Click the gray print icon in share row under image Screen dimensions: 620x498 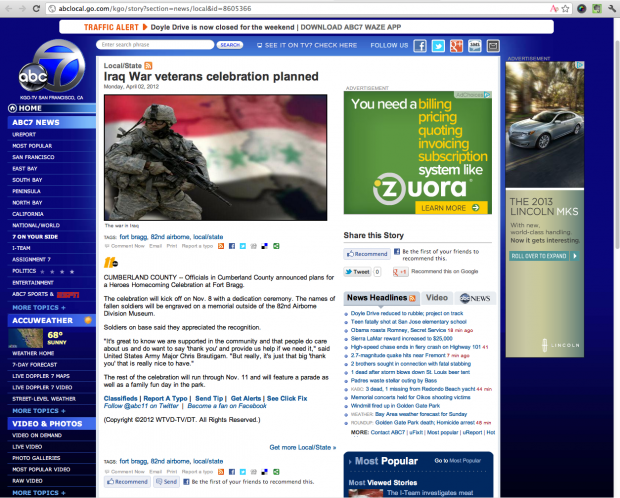point(253,246)
